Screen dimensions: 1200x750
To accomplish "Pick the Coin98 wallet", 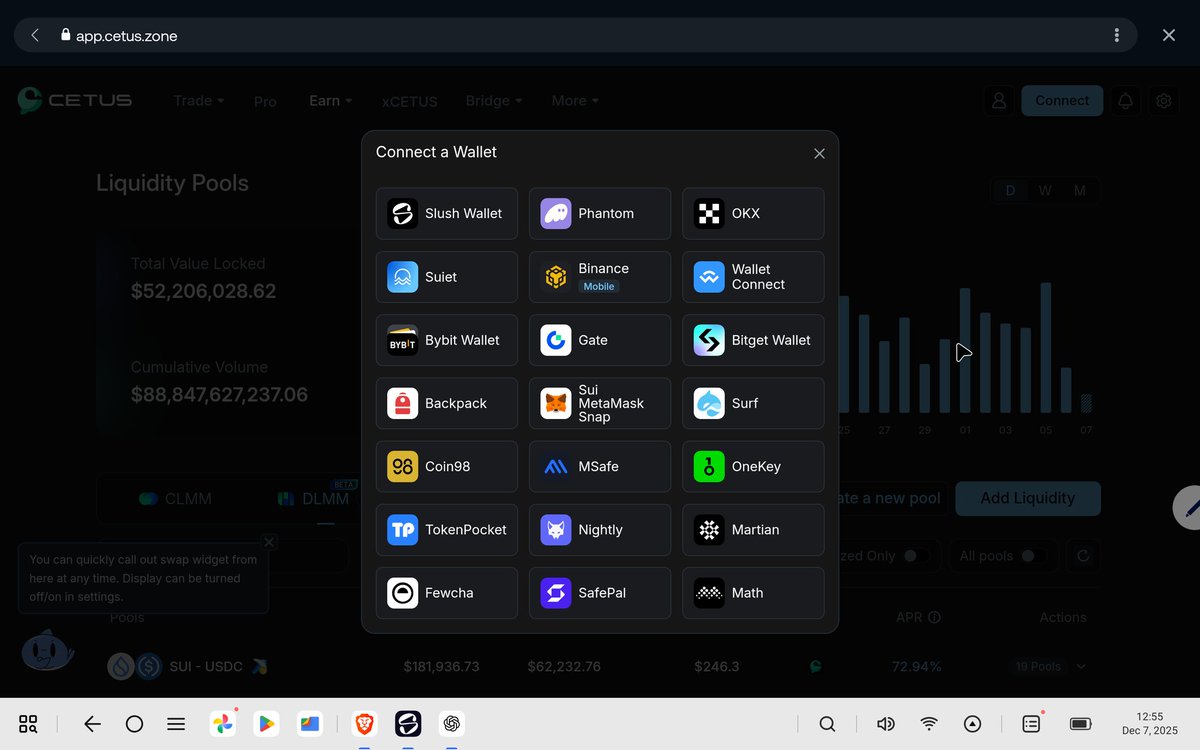I will pyautogui.click(x=447, y=466).
